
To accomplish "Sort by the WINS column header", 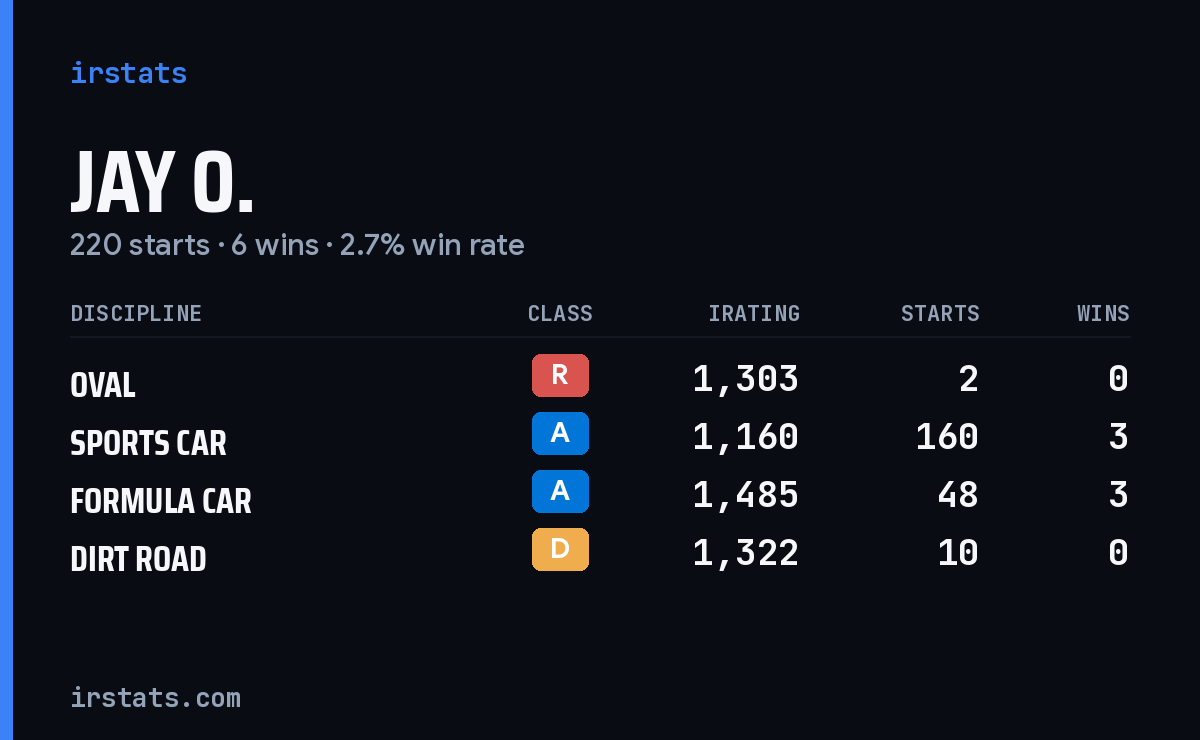I will [x=1103, y=313].
